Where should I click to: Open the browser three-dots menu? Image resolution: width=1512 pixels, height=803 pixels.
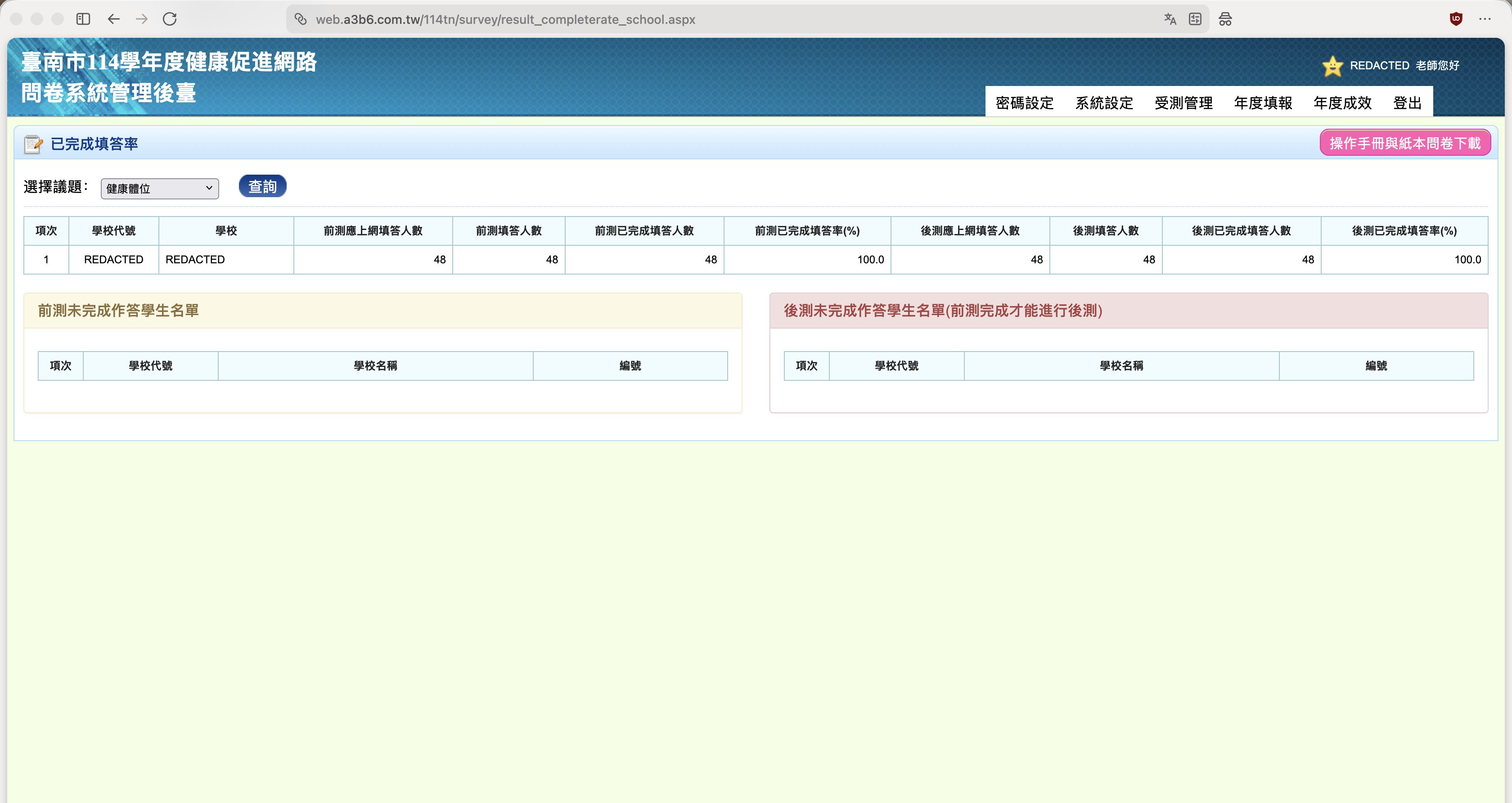pyautogui.click(x=1485, y=19)
